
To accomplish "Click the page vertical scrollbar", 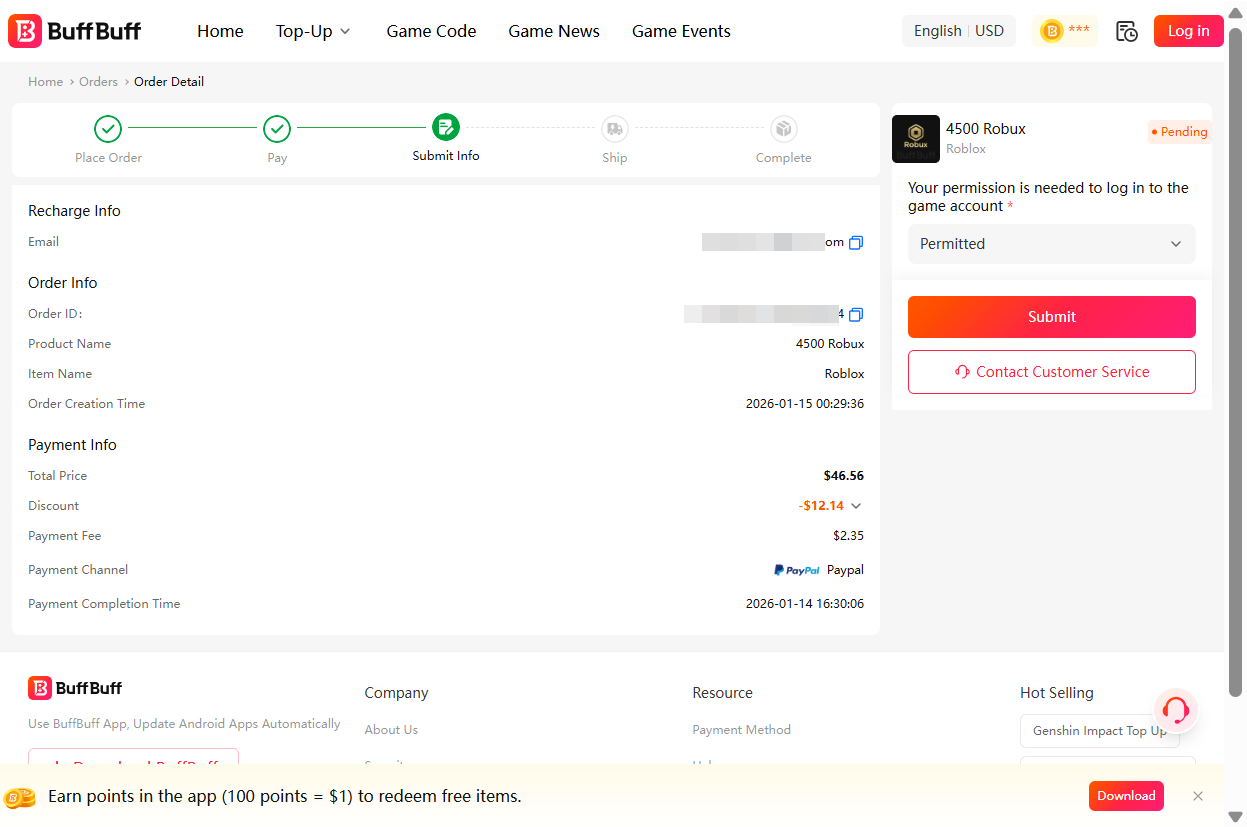I will click(x=1235, y=360).
